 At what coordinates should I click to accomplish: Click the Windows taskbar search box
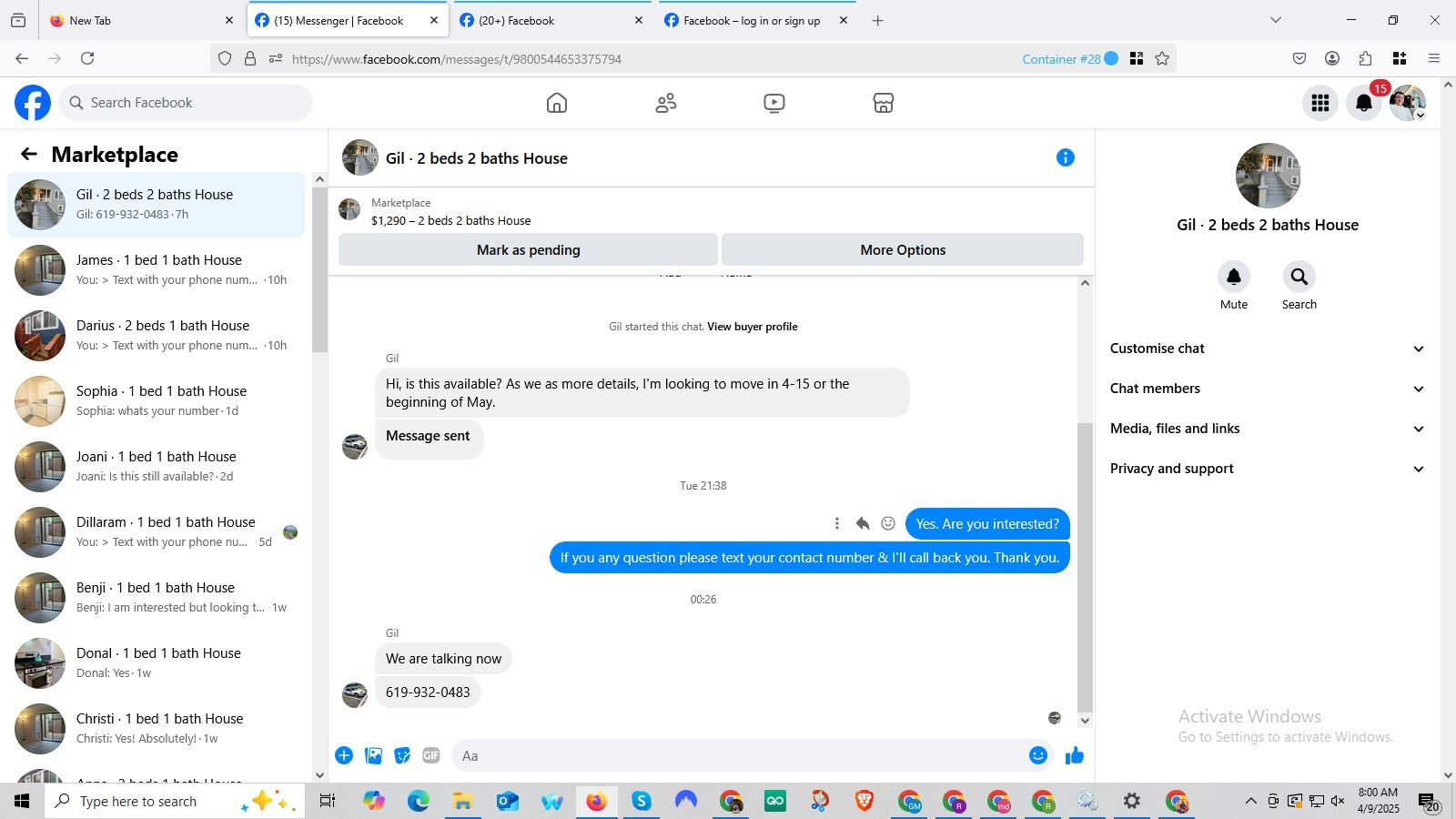[x=175, y=801]
